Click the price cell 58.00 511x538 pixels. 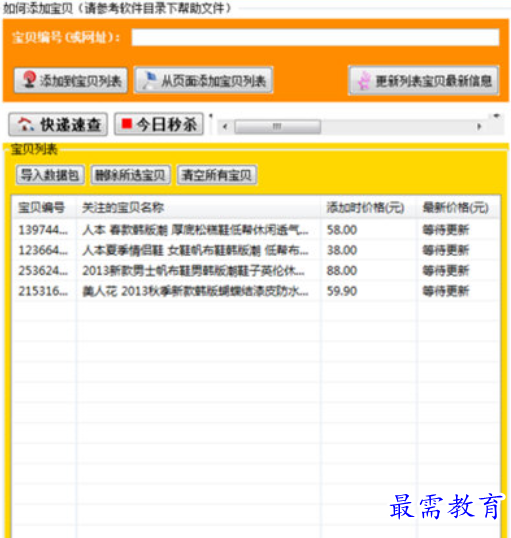(342, 230)
